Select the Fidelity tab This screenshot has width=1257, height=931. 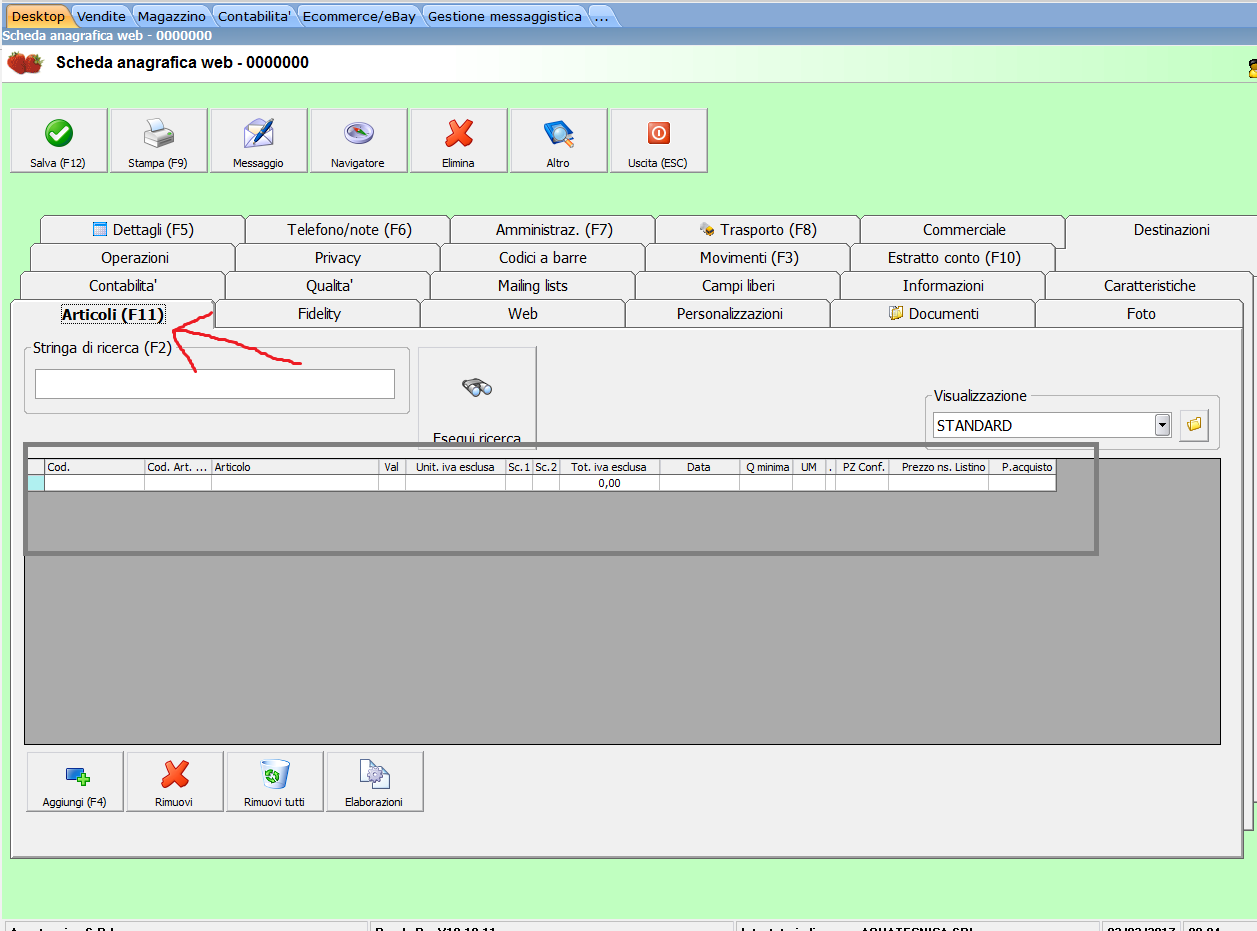pos(319,314)
